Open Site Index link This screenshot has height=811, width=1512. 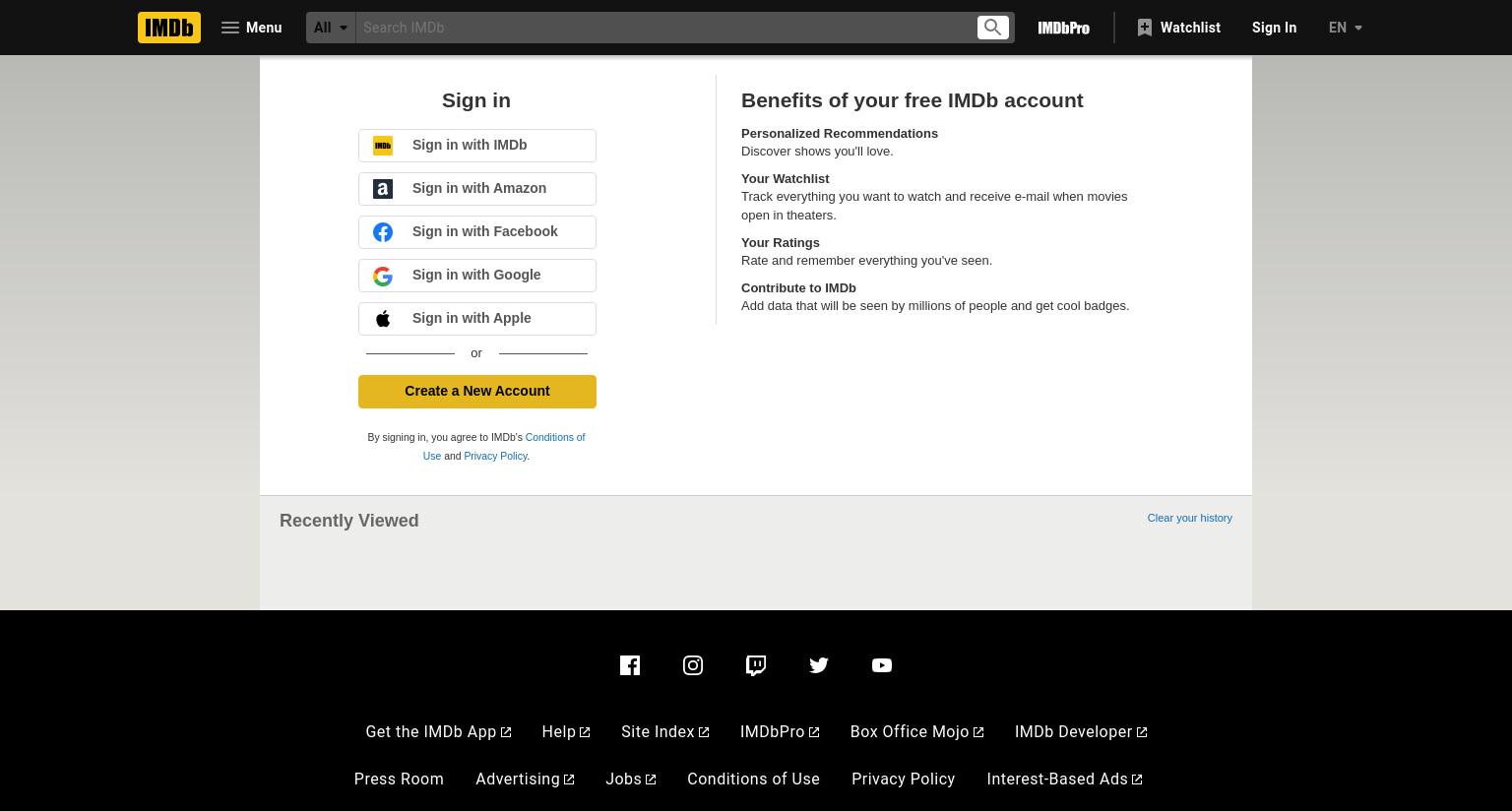tap(665, 732)
